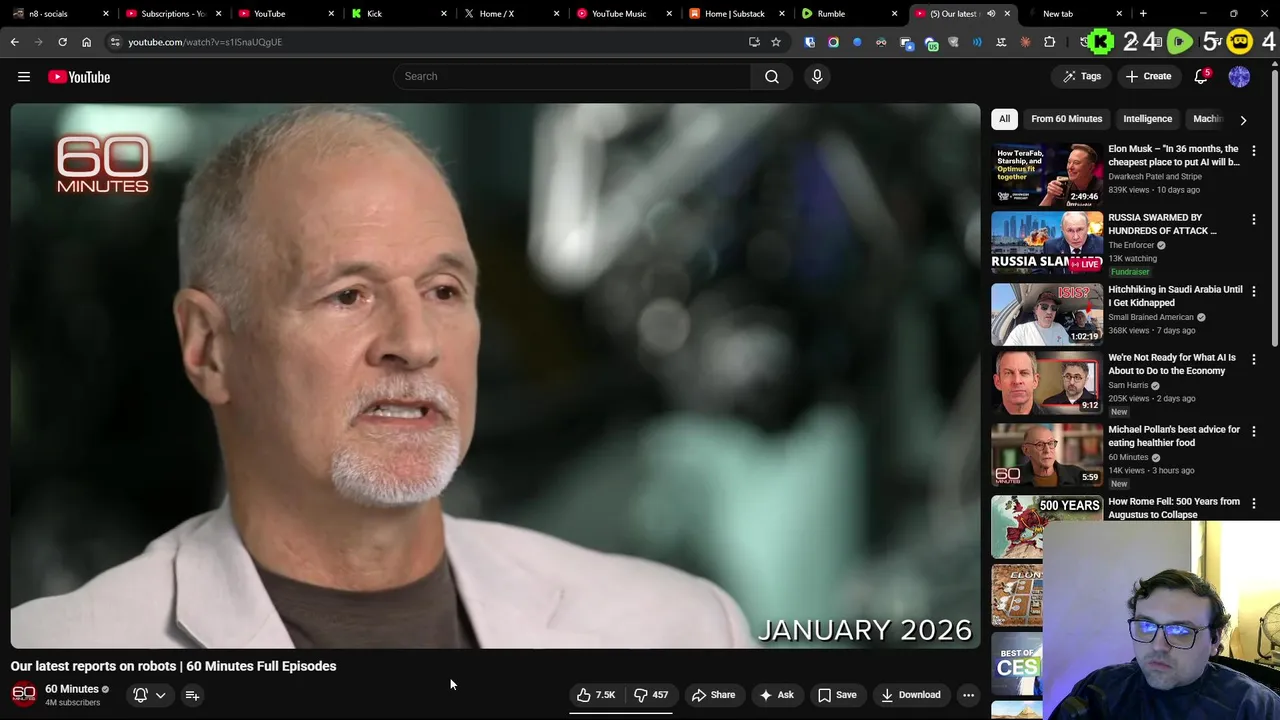
Task: Open the YouTube hamburger guide menu
Action: pyautogui.click(x=24, y=77)
